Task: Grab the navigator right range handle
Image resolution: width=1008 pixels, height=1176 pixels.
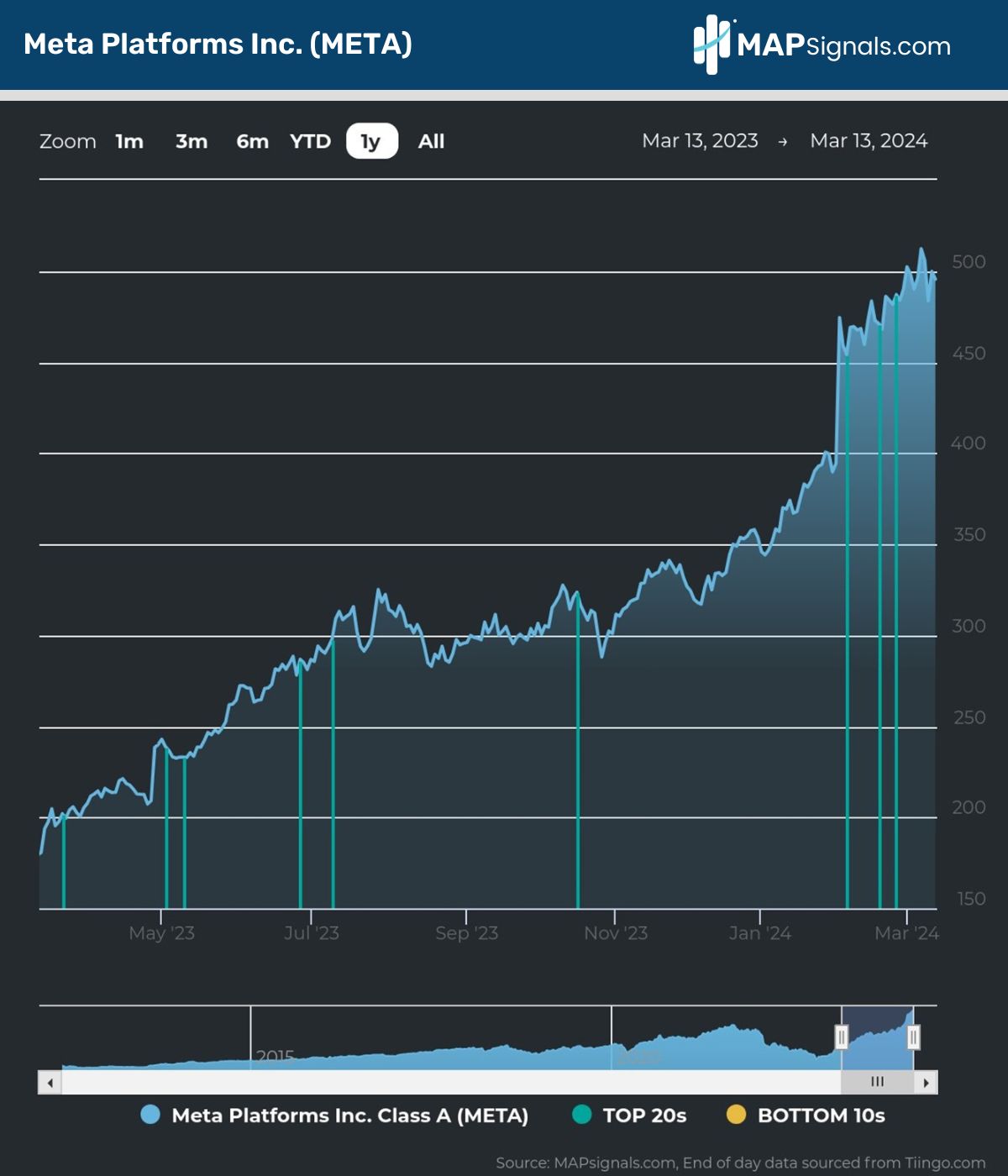Action: pos(914,1037)
